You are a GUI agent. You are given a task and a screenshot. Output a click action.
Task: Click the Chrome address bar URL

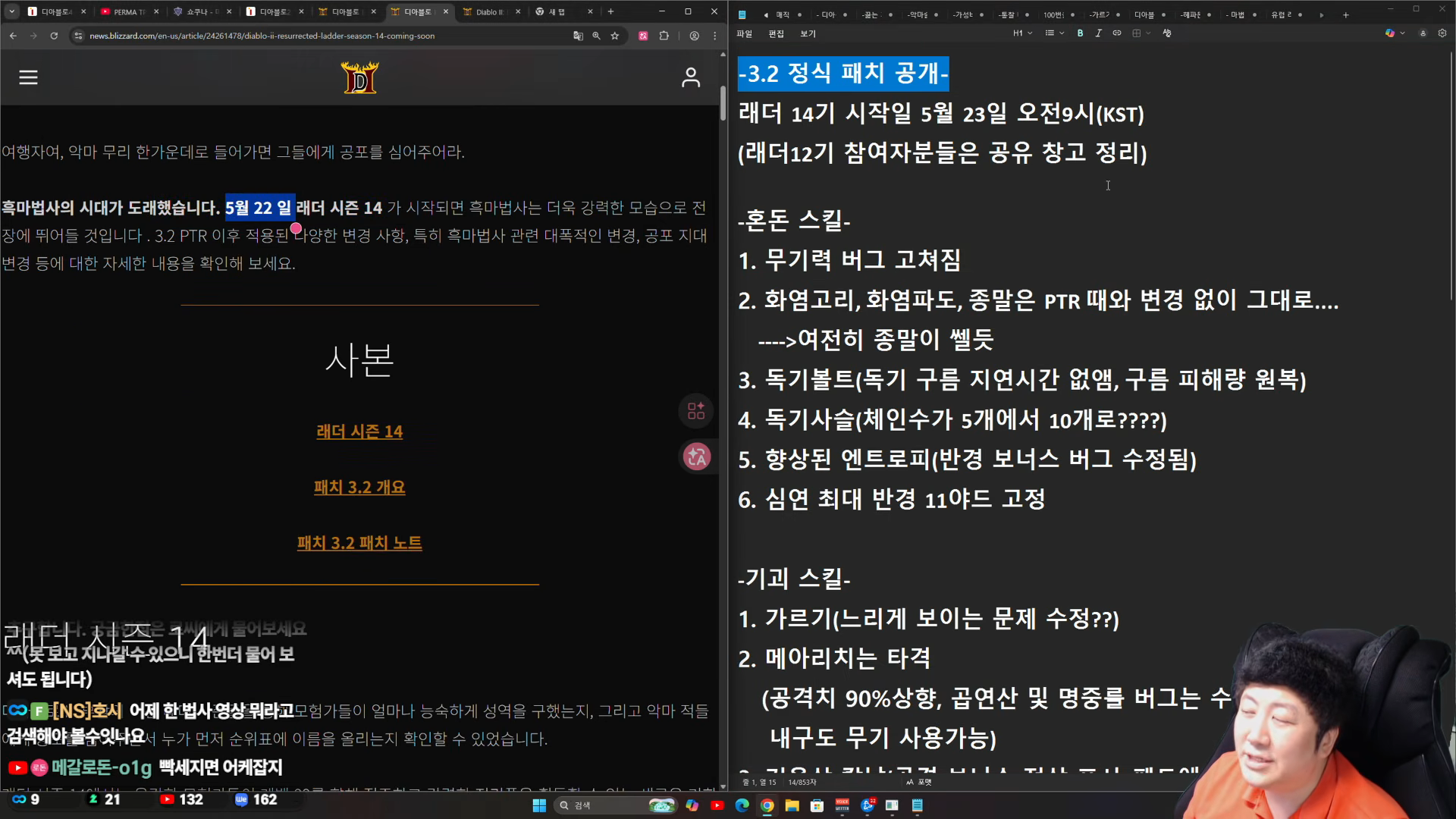coord(262,36)
